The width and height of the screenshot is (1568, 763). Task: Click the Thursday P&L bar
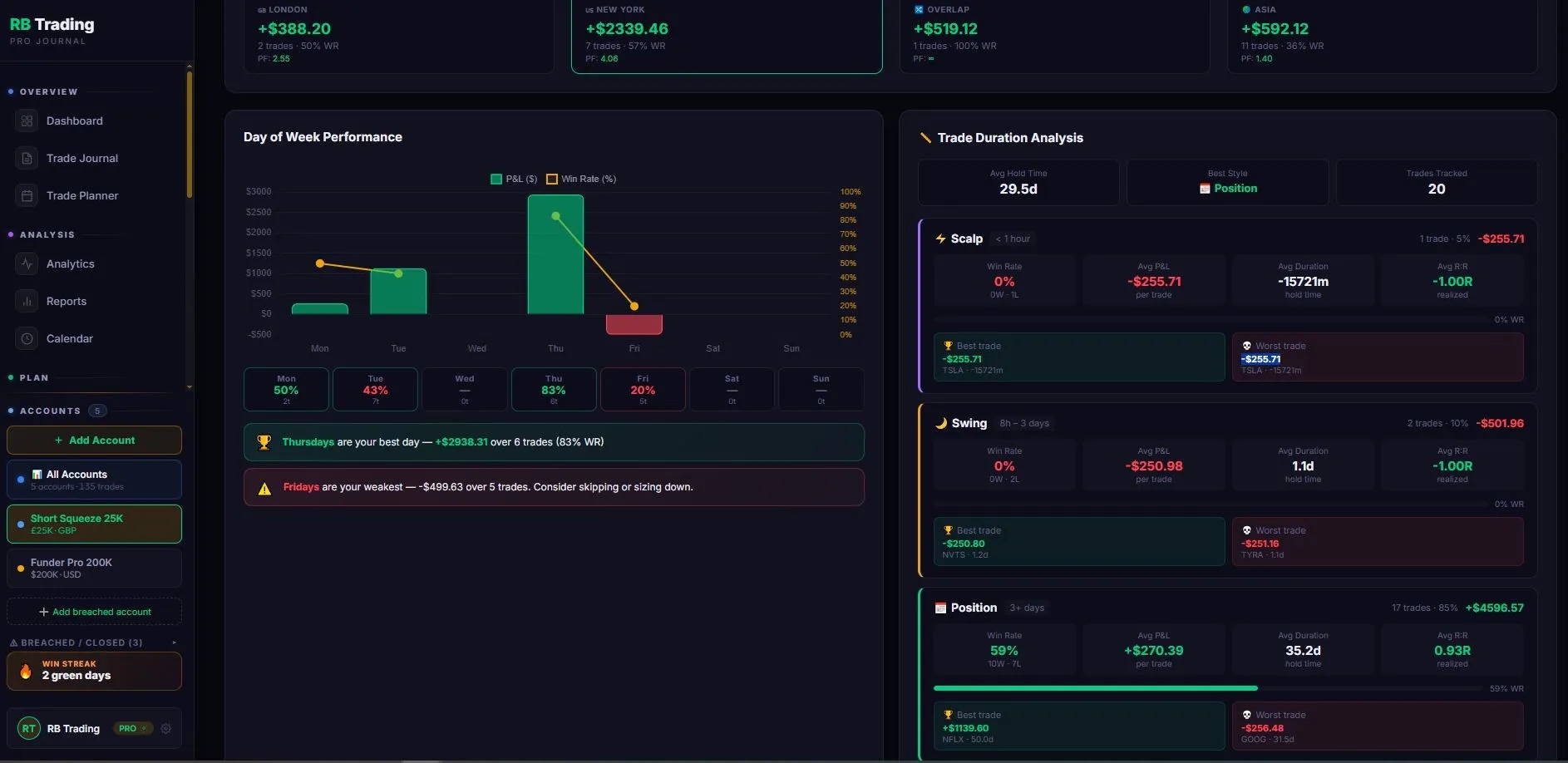click(x=555, y=254)
